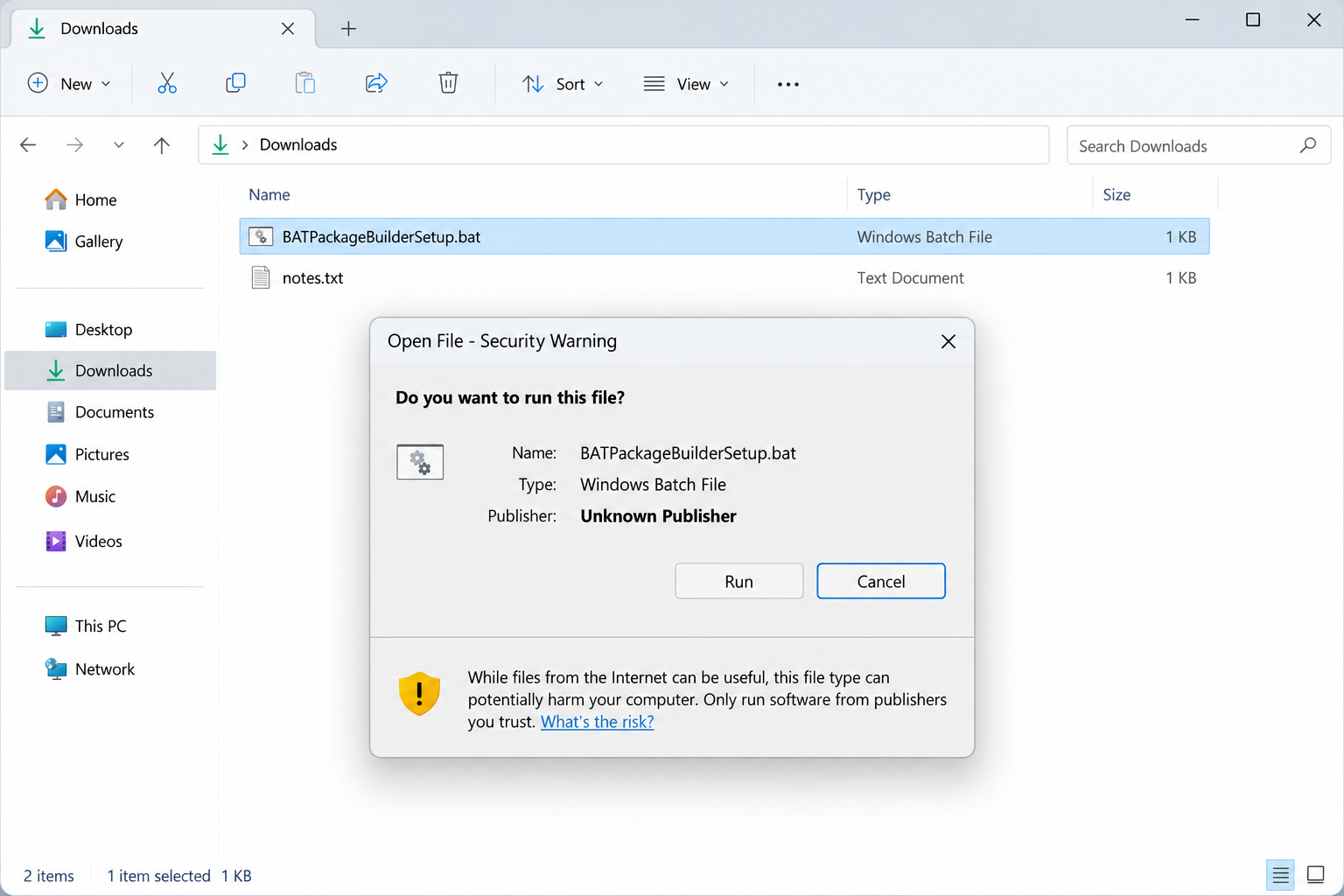
Task: Open the See more ellipsis menu
Action: pos(787,84)
